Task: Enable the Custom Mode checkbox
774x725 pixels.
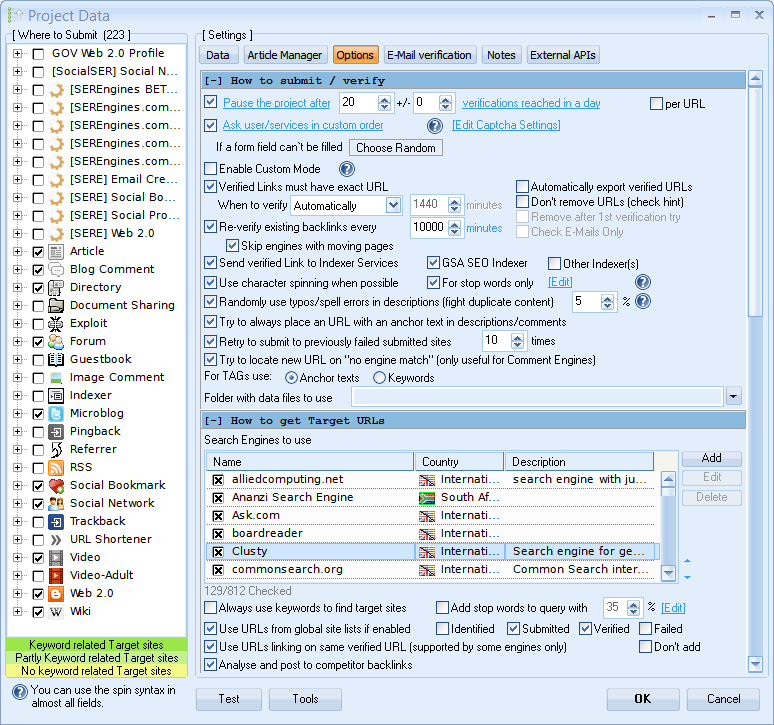Action: pos(211,169)
